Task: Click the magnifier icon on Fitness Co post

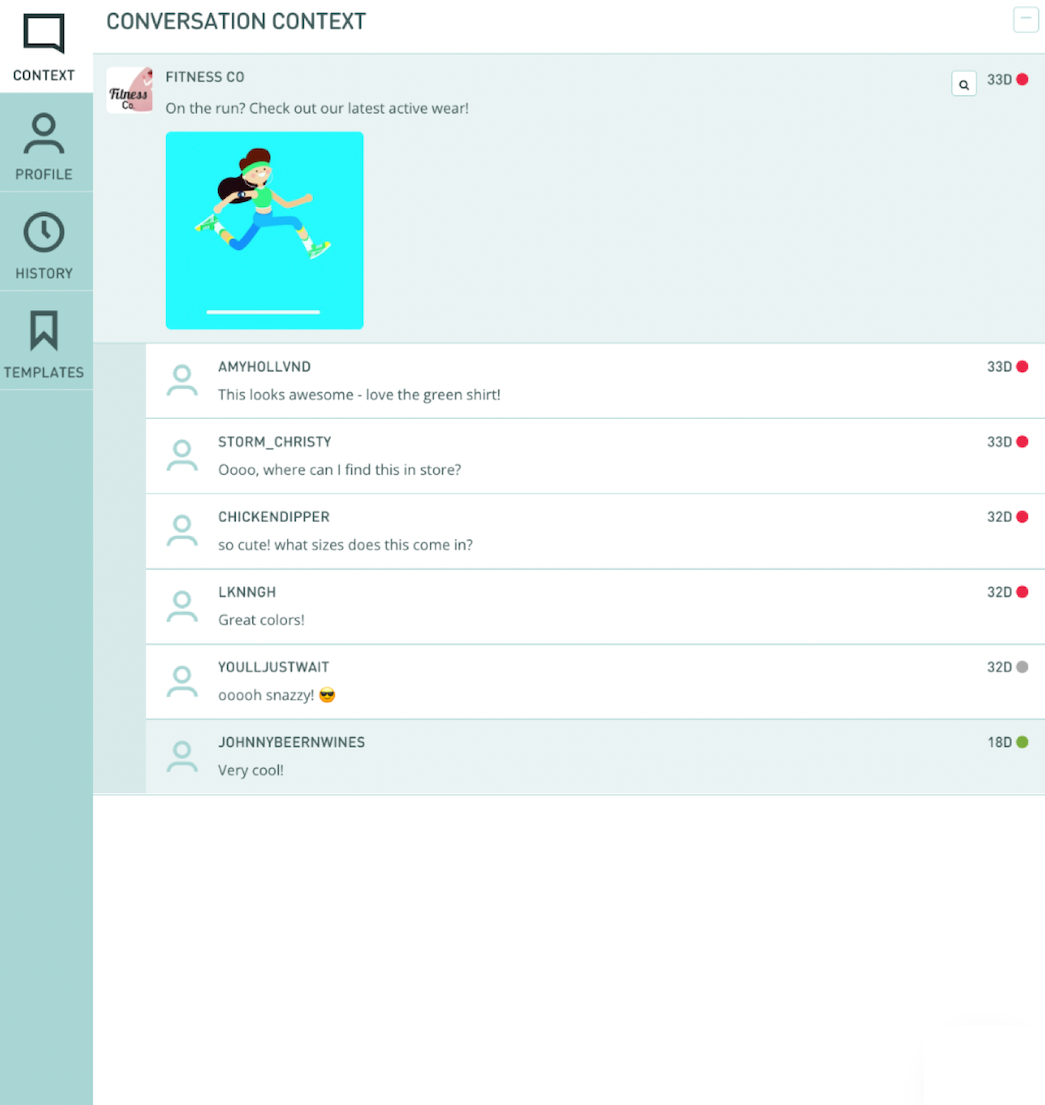Action: [x=963, y=84]
